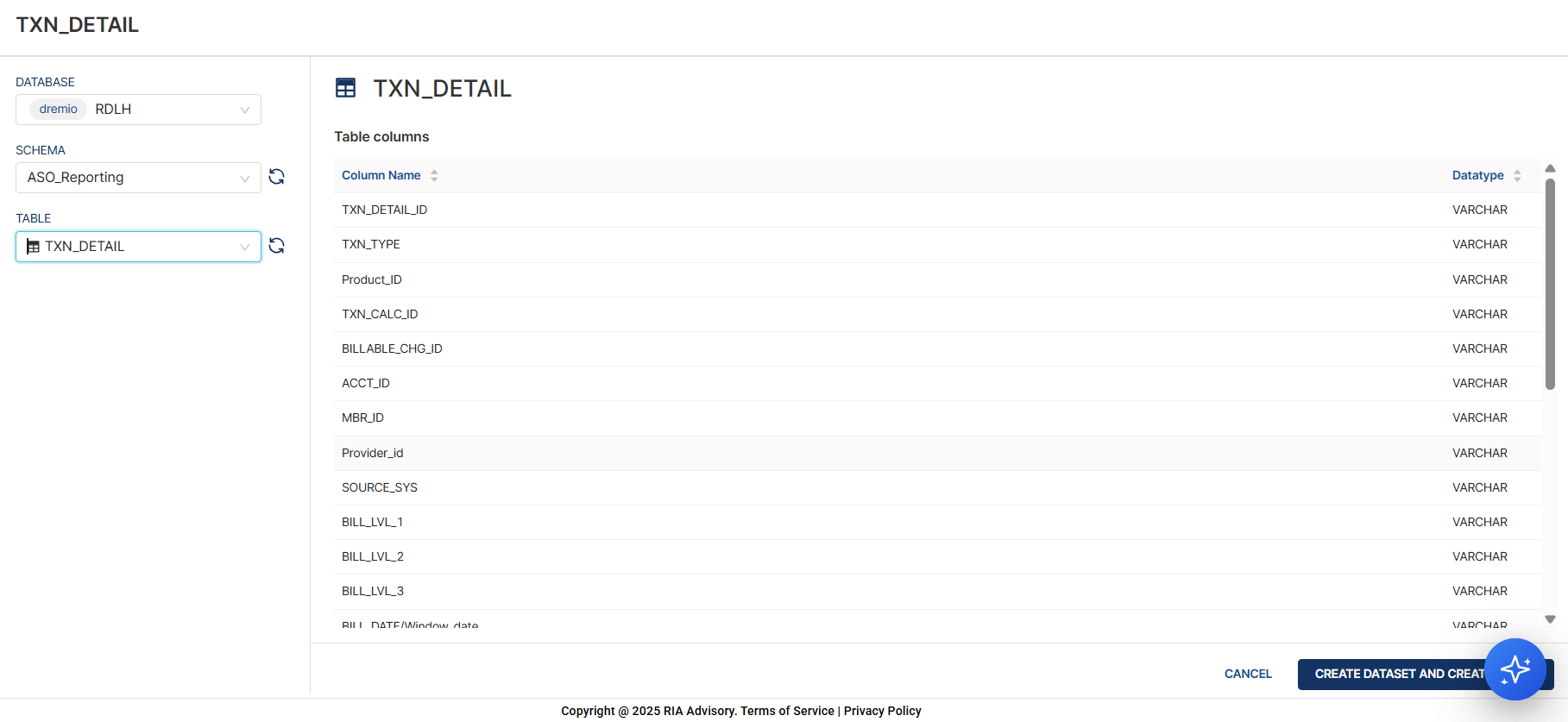Click the Cancel button
Viewport: 1568px width, 722px height.
point(1248,674)
